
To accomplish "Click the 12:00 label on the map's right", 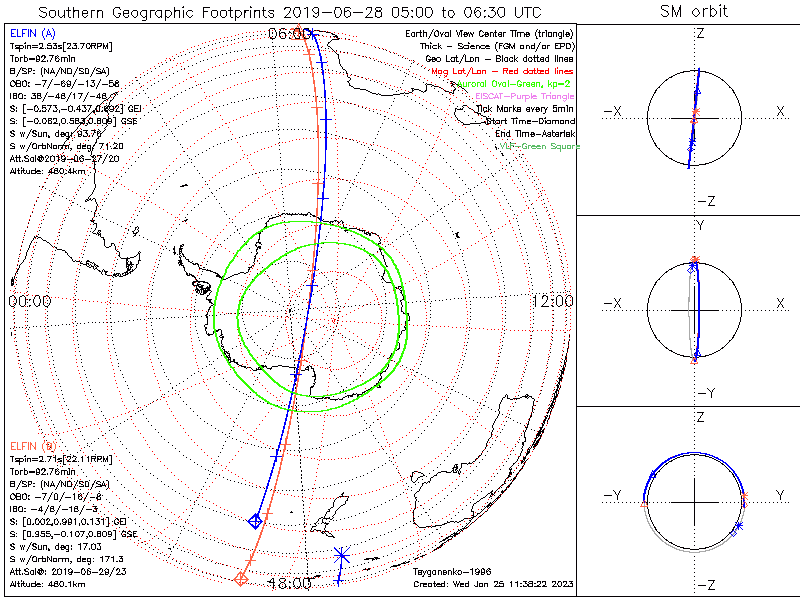I will 552,301.
